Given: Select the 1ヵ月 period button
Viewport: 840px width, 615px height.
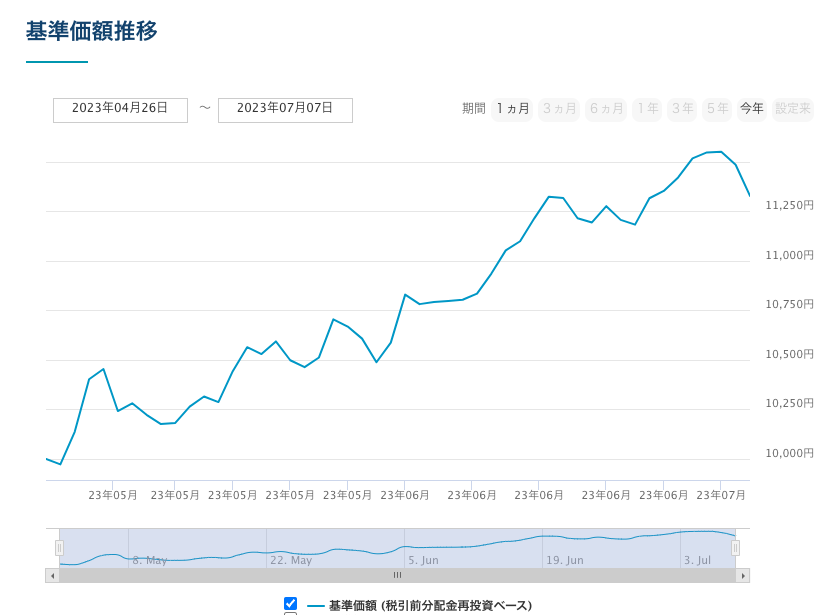Looking at the screenshot, I should pyautogui.click(x=513, y=109).
